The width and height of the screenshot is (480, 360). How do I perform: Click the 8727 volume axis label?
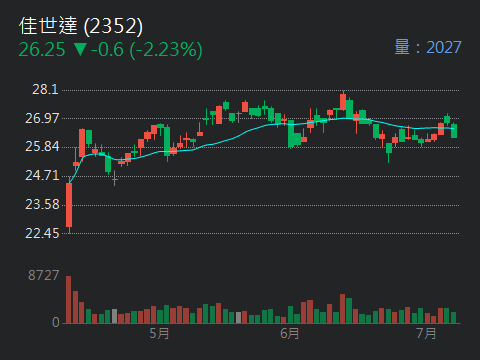pyautogui.click(x=44, y=276)
